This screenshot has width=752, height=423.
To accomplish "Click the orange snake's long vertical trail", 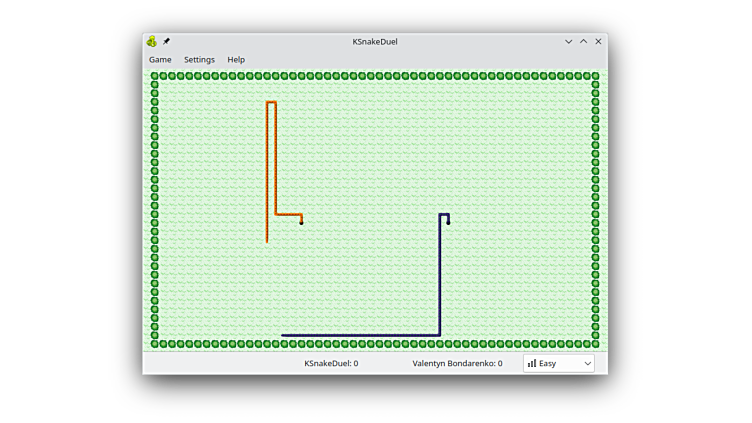I will [x=267, y=170].
